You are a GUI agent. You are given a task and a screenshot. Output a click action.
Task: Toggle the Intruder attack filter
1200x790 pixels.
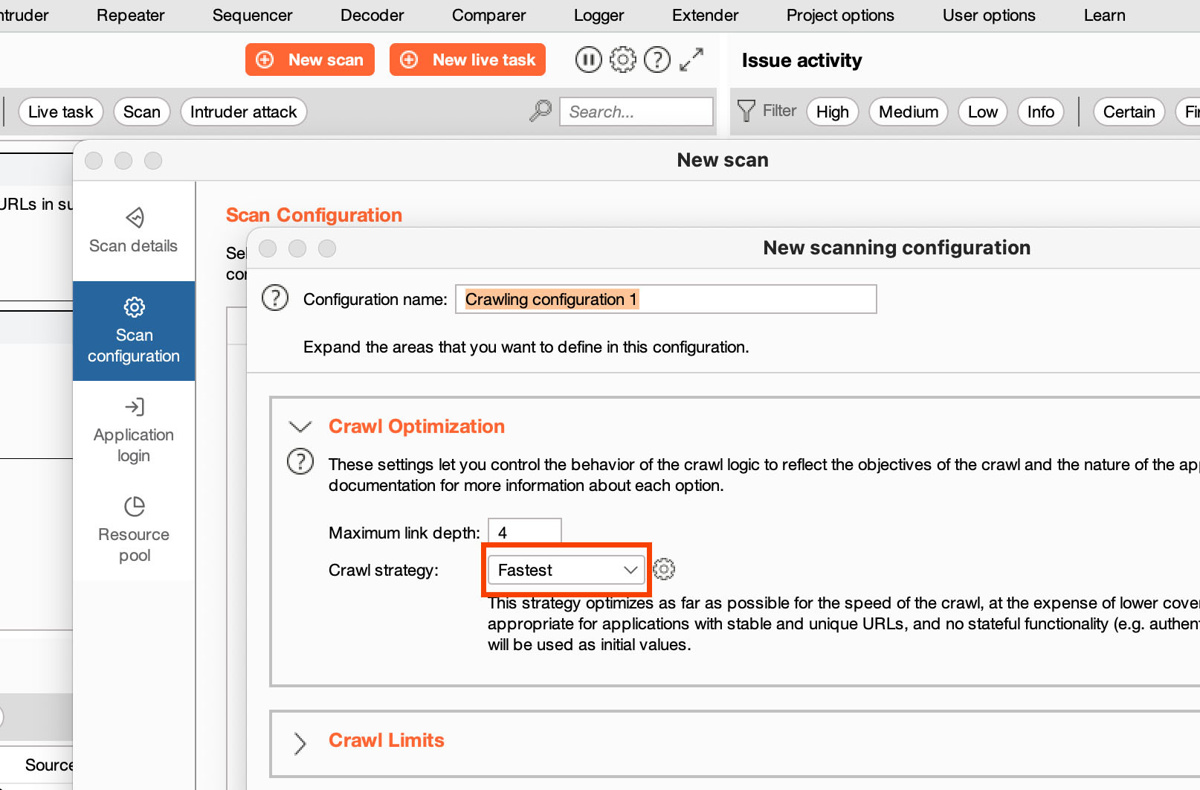tap(243, 112)
